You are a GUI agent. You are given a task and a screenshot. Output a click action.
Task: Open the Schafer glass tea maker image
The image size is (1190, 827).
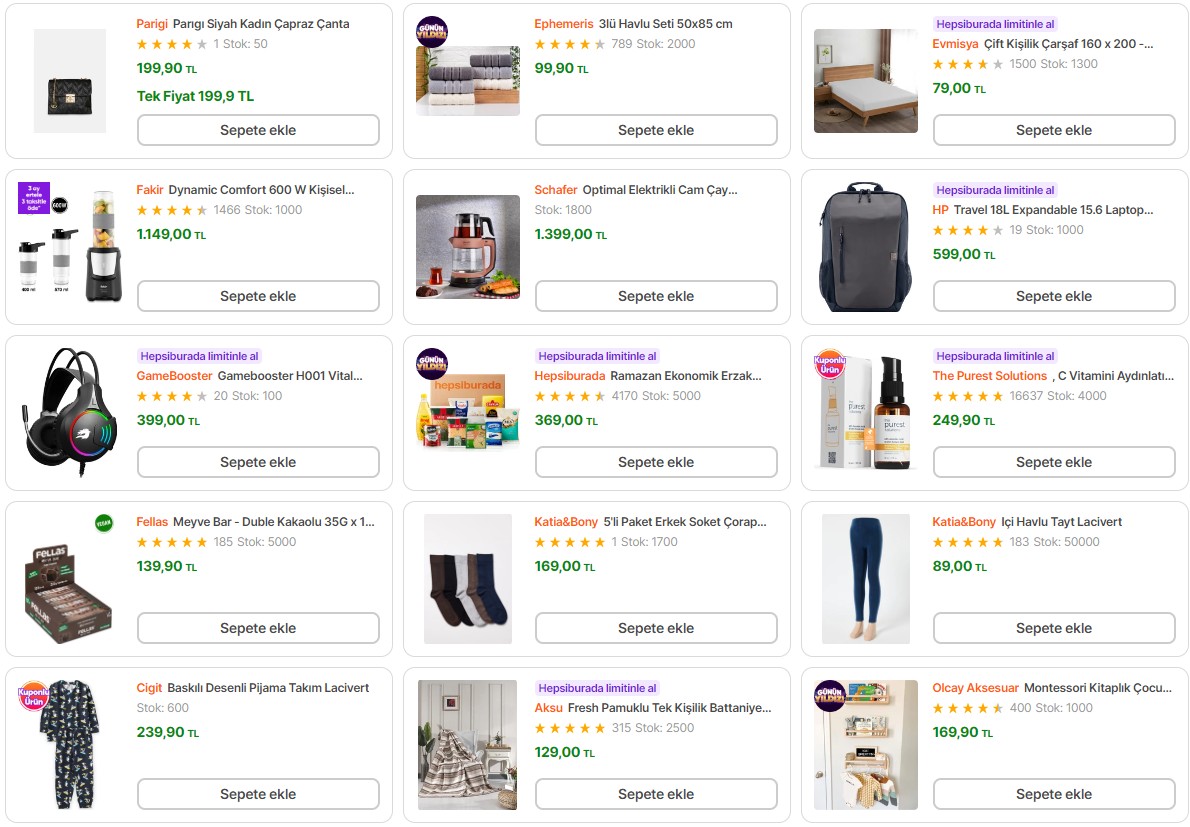[x=468, y=247]
